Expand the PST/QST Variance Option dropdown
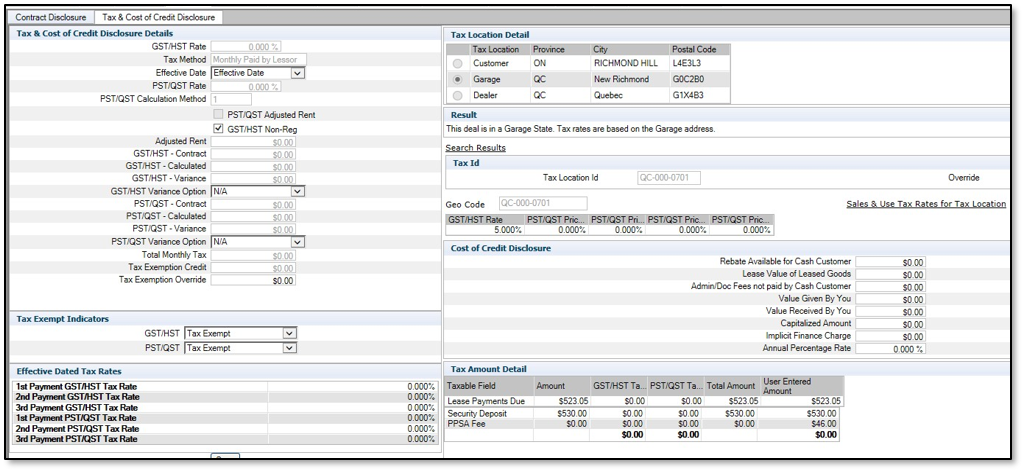 pyautogui.click(x=297, y=242)
